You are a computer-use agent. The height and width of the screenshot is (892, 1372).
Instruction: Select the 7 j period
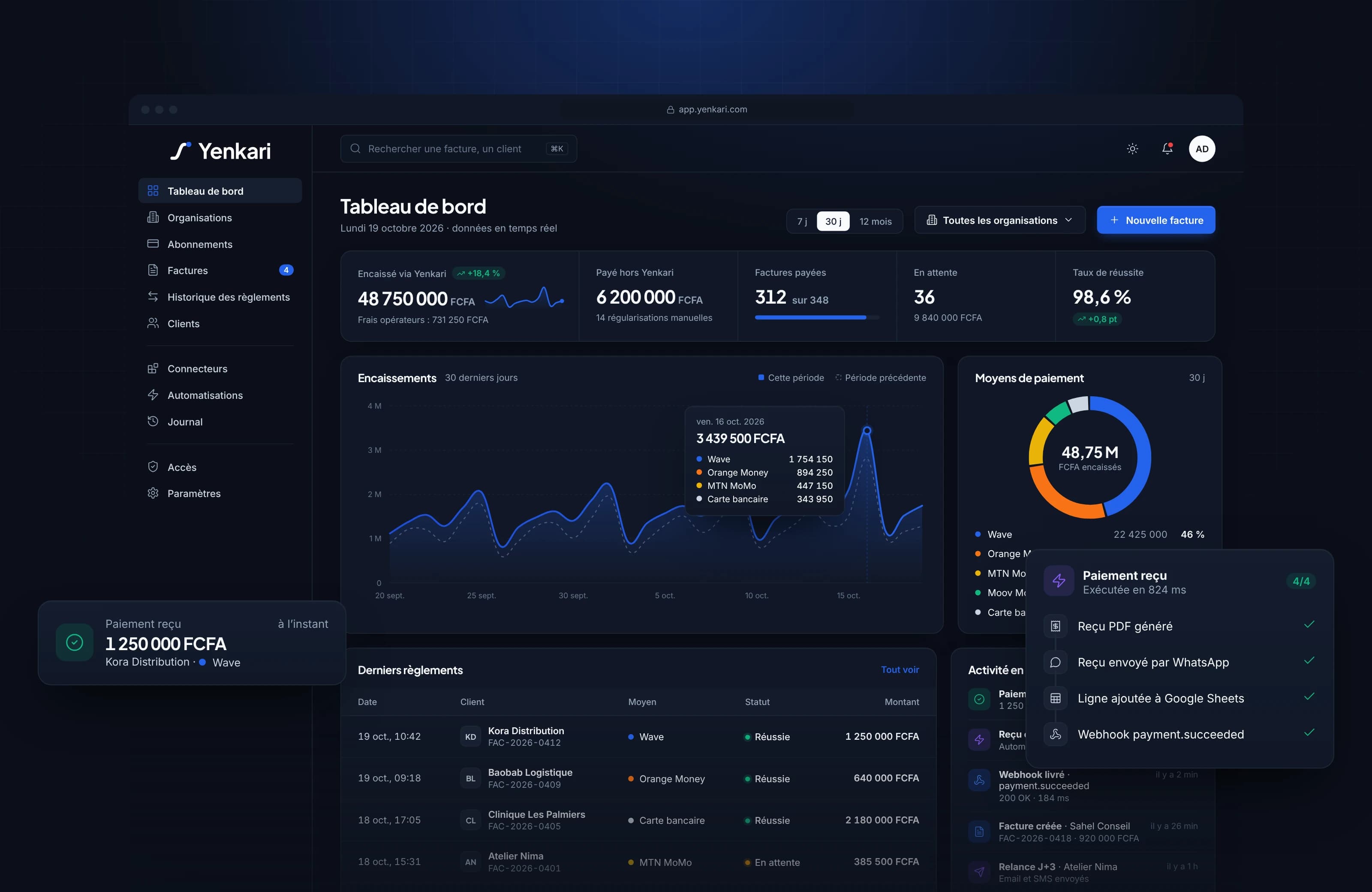tap(802, 221)
